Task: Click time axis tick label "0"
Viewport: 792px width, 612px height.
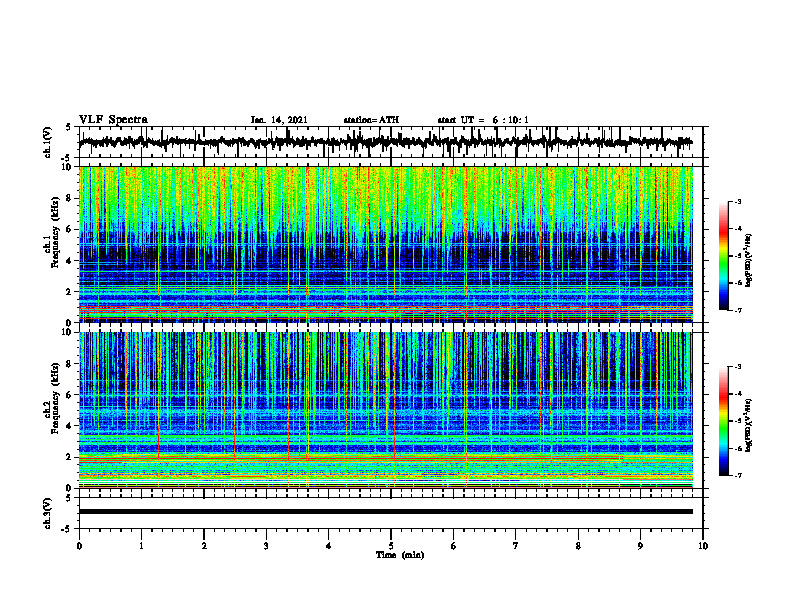Action: (79, 546)
